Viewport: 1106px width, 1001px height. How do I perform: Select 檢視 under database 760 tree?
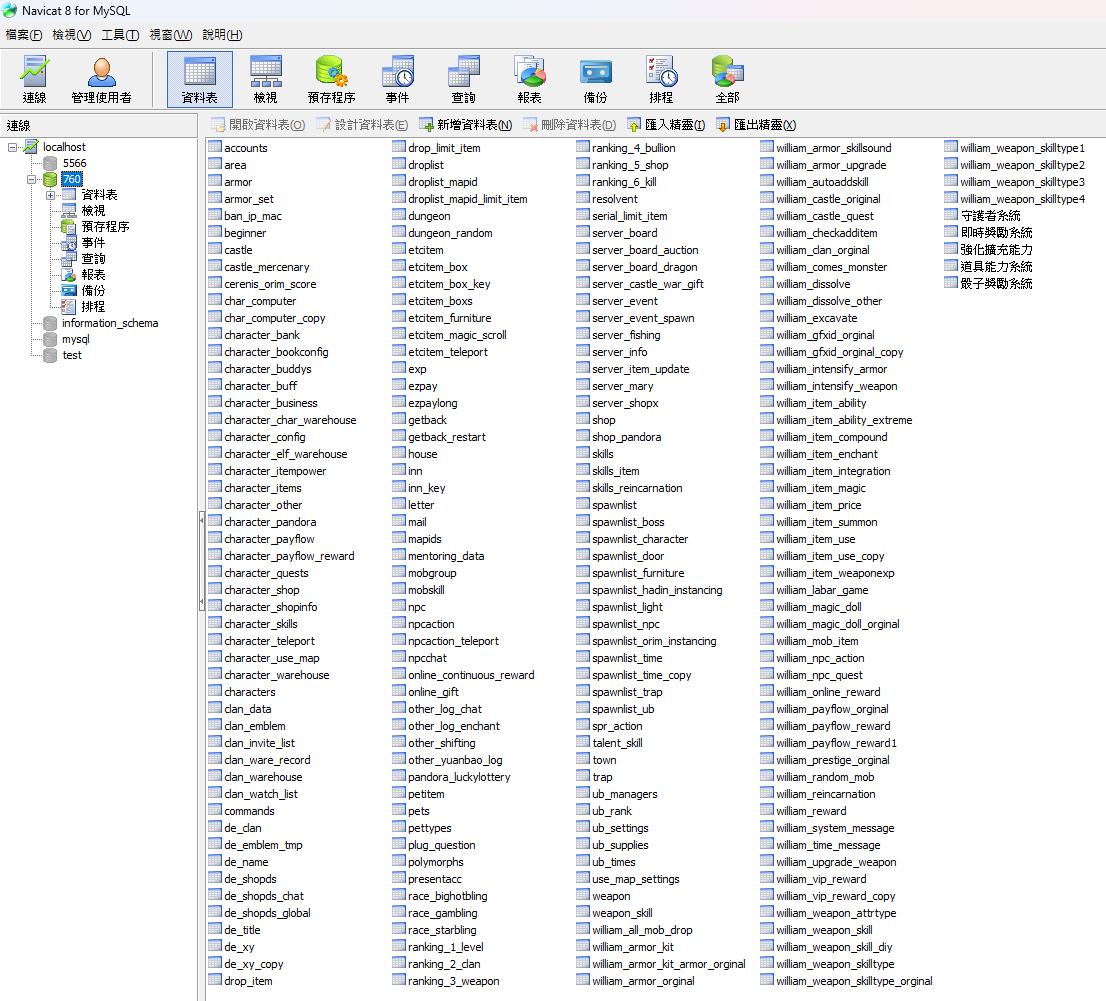[93, 211]
